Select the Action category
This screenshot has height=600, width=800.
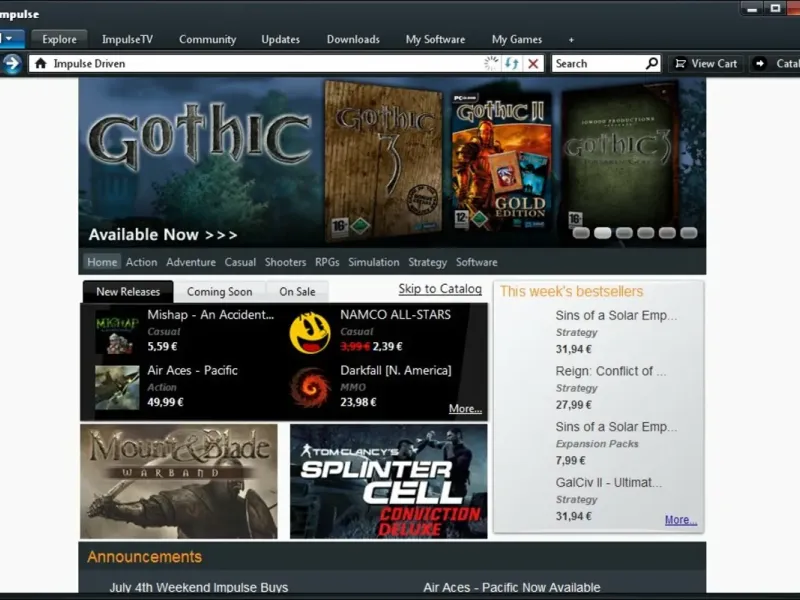point(141,262)
